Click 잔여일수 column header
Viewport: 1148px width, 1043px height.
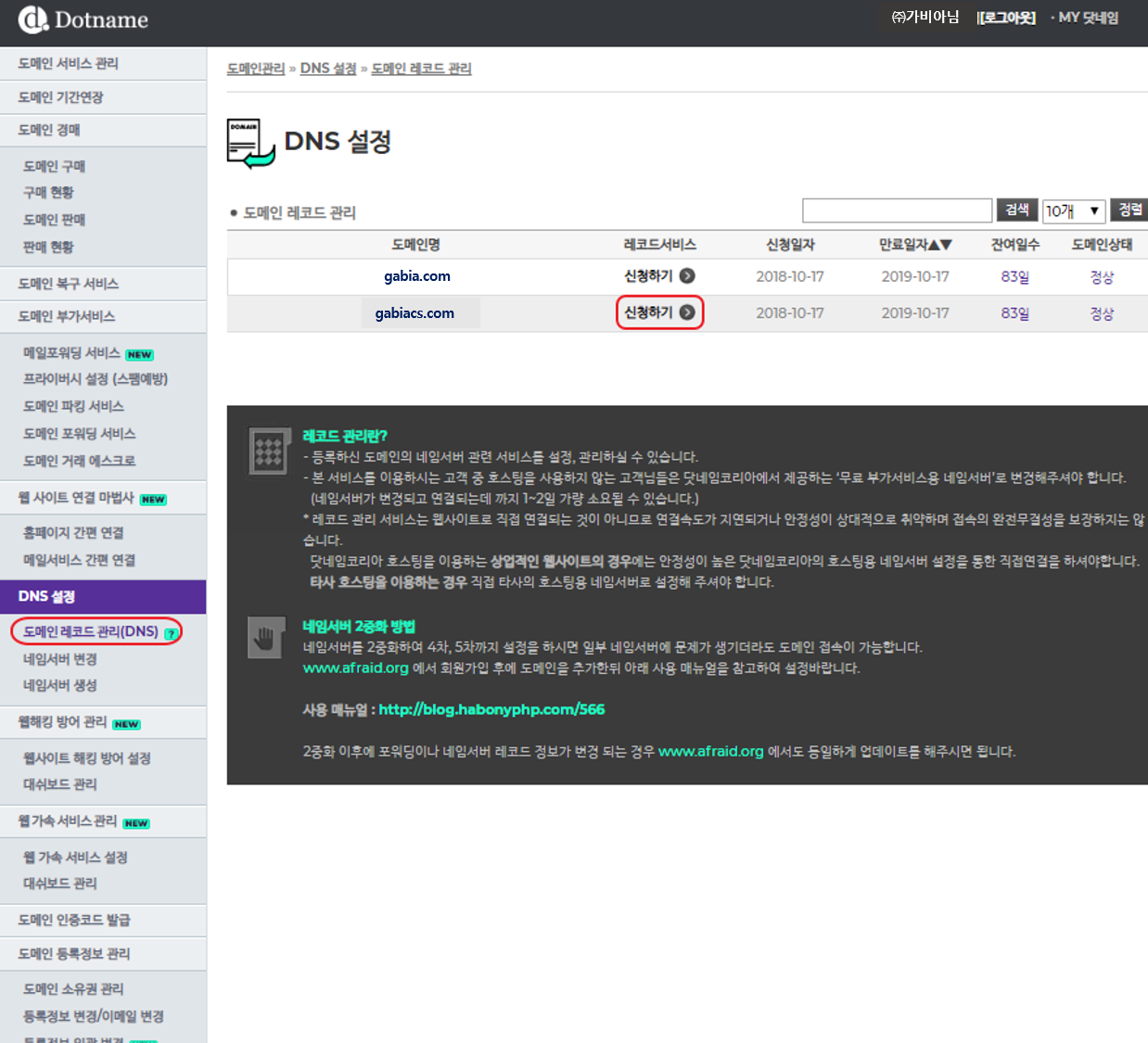(x=1015, y=245)
